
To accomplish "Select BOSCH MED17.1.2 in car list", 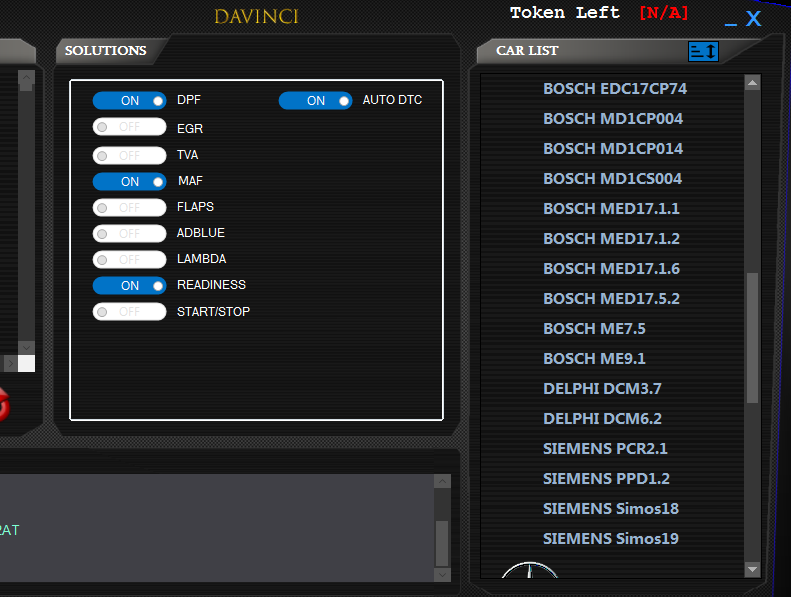I will click(x=611, y=239).
